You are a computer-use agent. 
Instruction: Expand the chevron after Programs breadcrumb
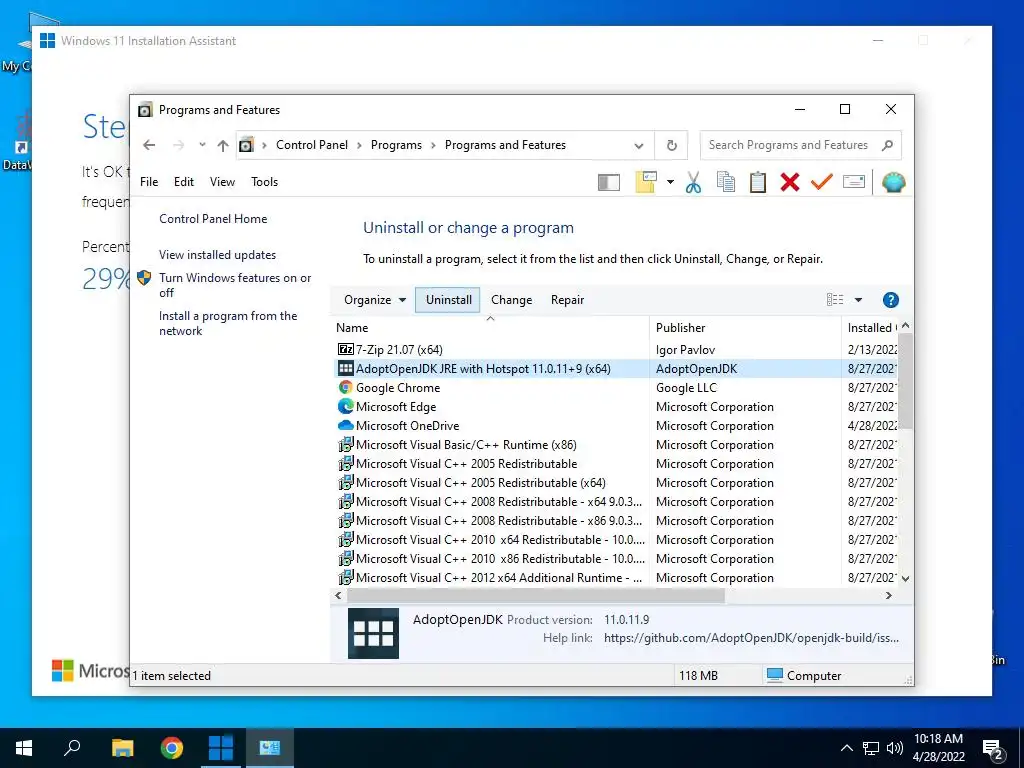(x=433, y=146)
